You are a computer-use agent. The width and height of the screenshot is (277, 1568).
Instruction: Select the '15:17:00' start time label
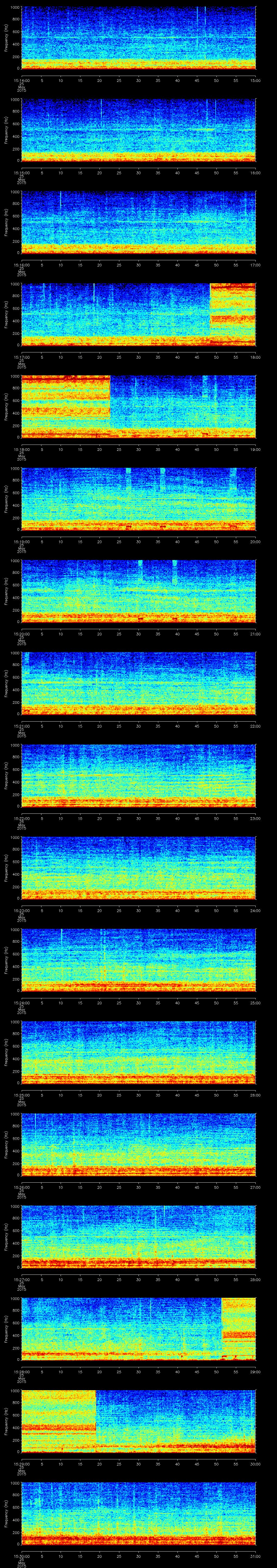(21, 358)
